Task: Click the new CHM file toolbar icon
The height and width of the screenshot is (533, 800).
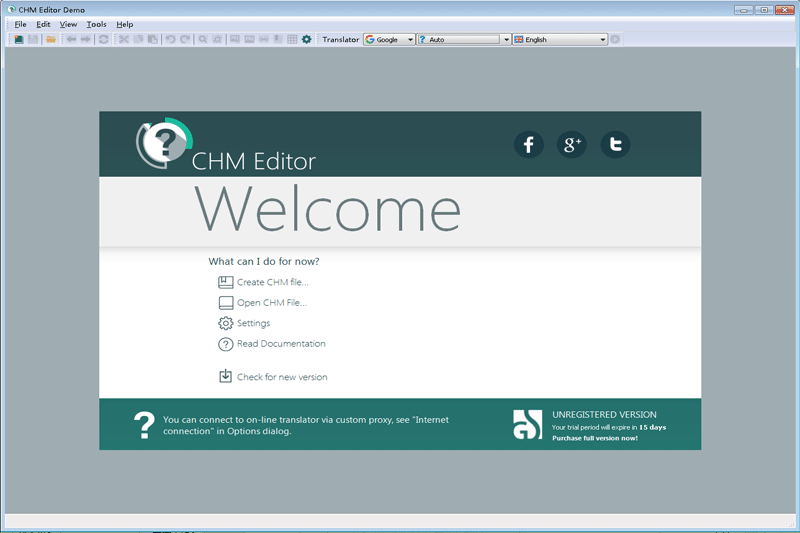Action: tap(19, 39)
